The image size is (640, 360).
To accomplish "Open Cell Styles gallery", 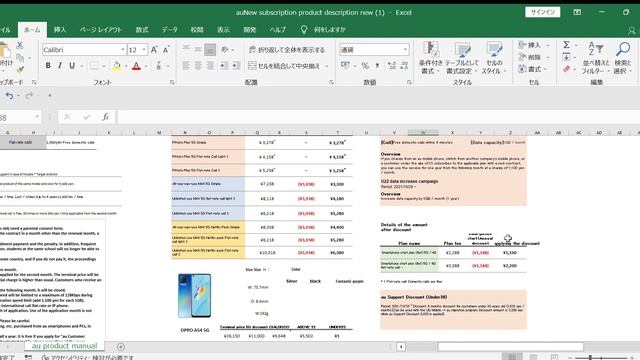I will [x=494, y=58].
